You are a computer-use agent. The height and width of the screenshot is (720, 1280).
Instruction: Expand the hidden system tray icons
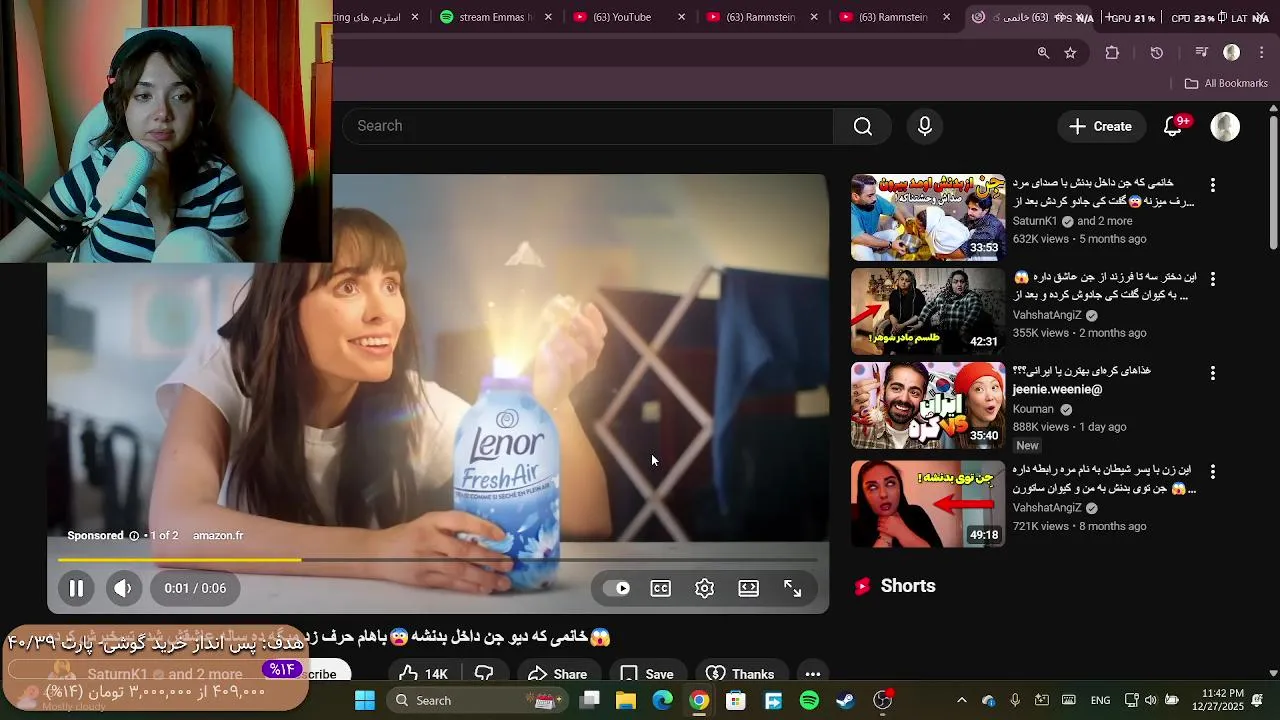point(962,700)
